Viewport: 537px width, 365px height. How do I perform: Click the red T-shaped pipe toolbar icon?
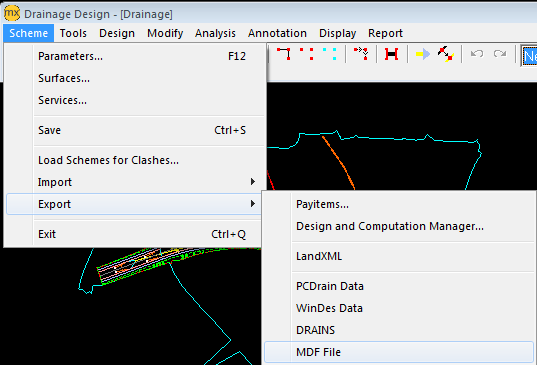coord(284,54)
